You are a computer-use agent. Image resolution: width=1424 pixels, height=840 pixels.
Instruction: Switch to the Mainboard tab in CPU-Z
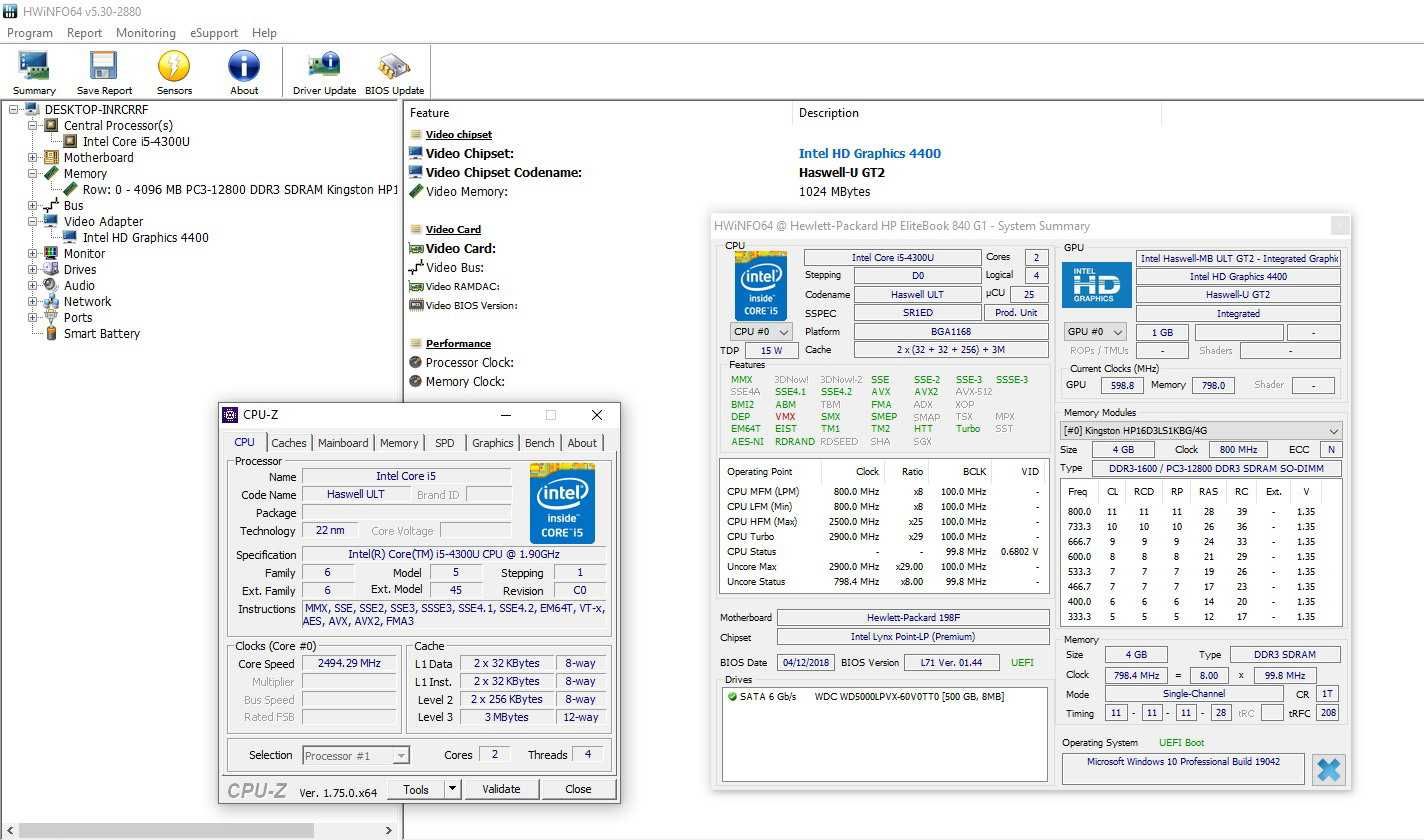pyautogui.click(x=343, y=443)
